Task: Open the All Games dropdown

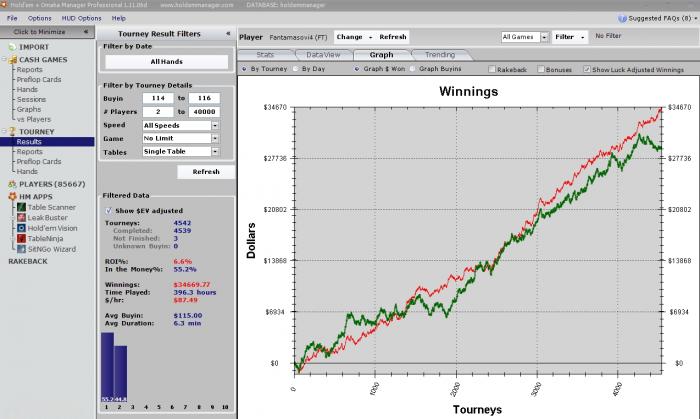Action: 544,37
